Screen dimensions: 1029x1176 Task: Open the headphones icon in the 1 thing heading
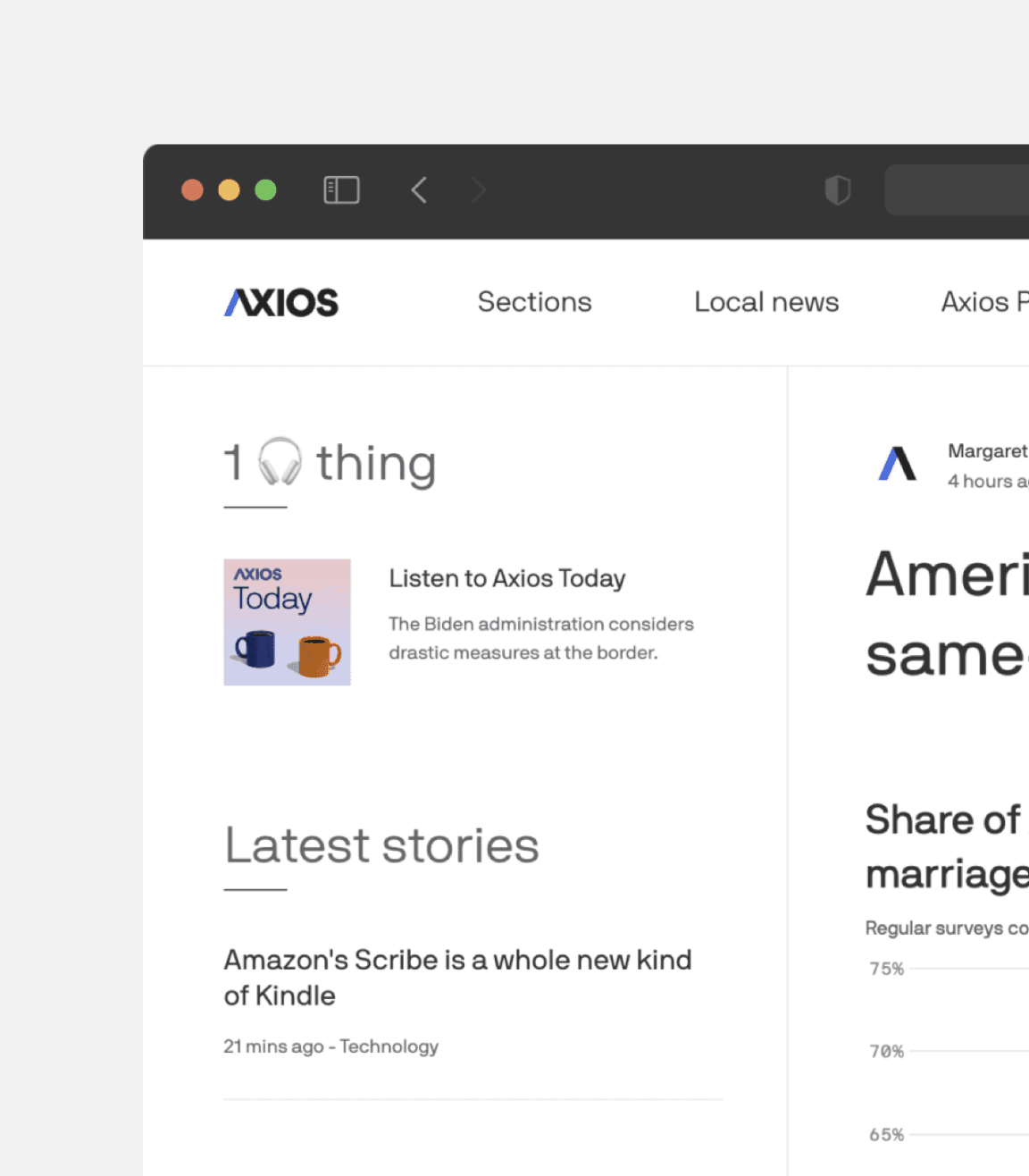(x=280, y=461)
